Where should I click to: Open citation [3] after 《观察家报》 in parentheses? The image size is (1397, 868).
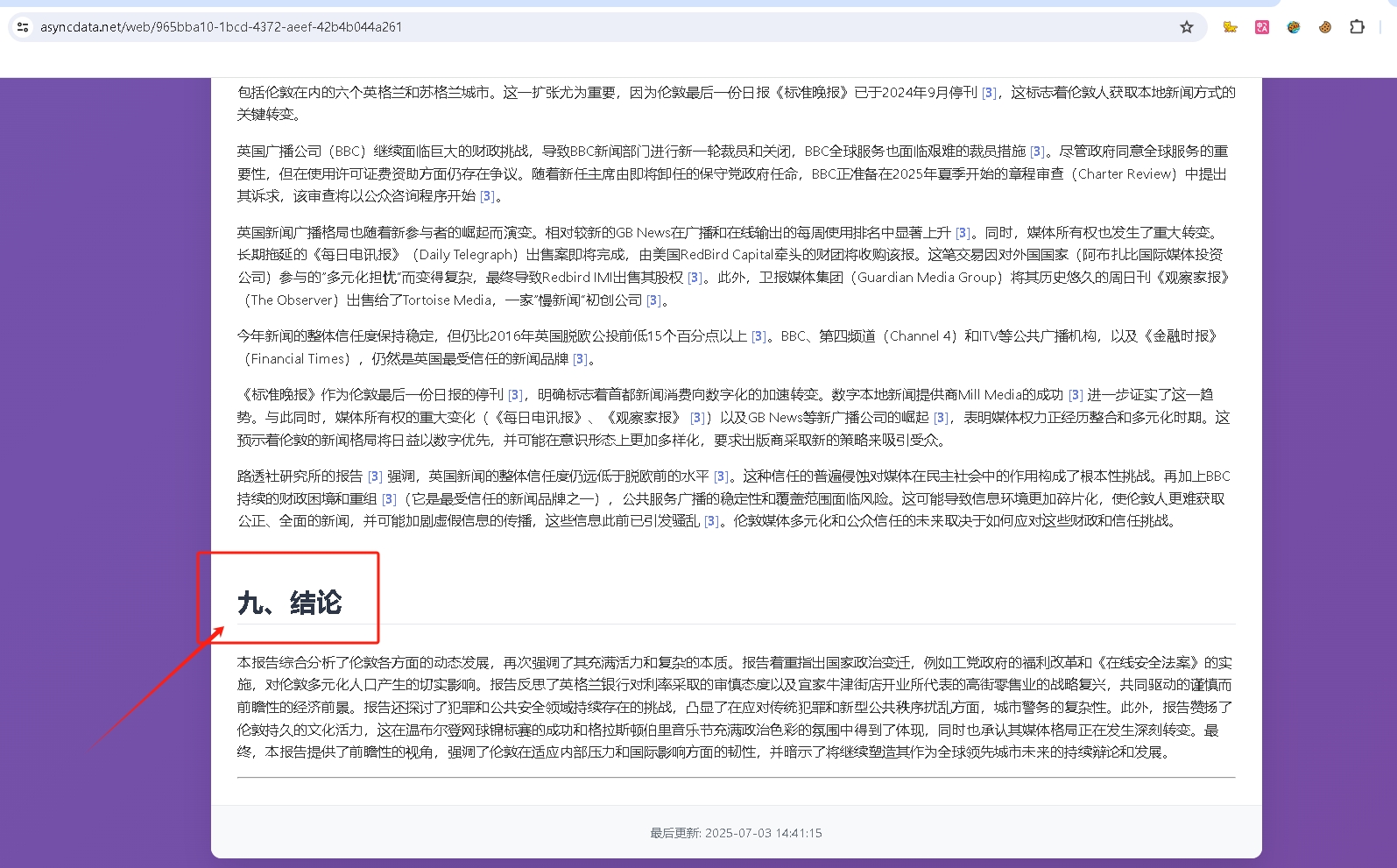pyautogui.click(x=697, y=418)
